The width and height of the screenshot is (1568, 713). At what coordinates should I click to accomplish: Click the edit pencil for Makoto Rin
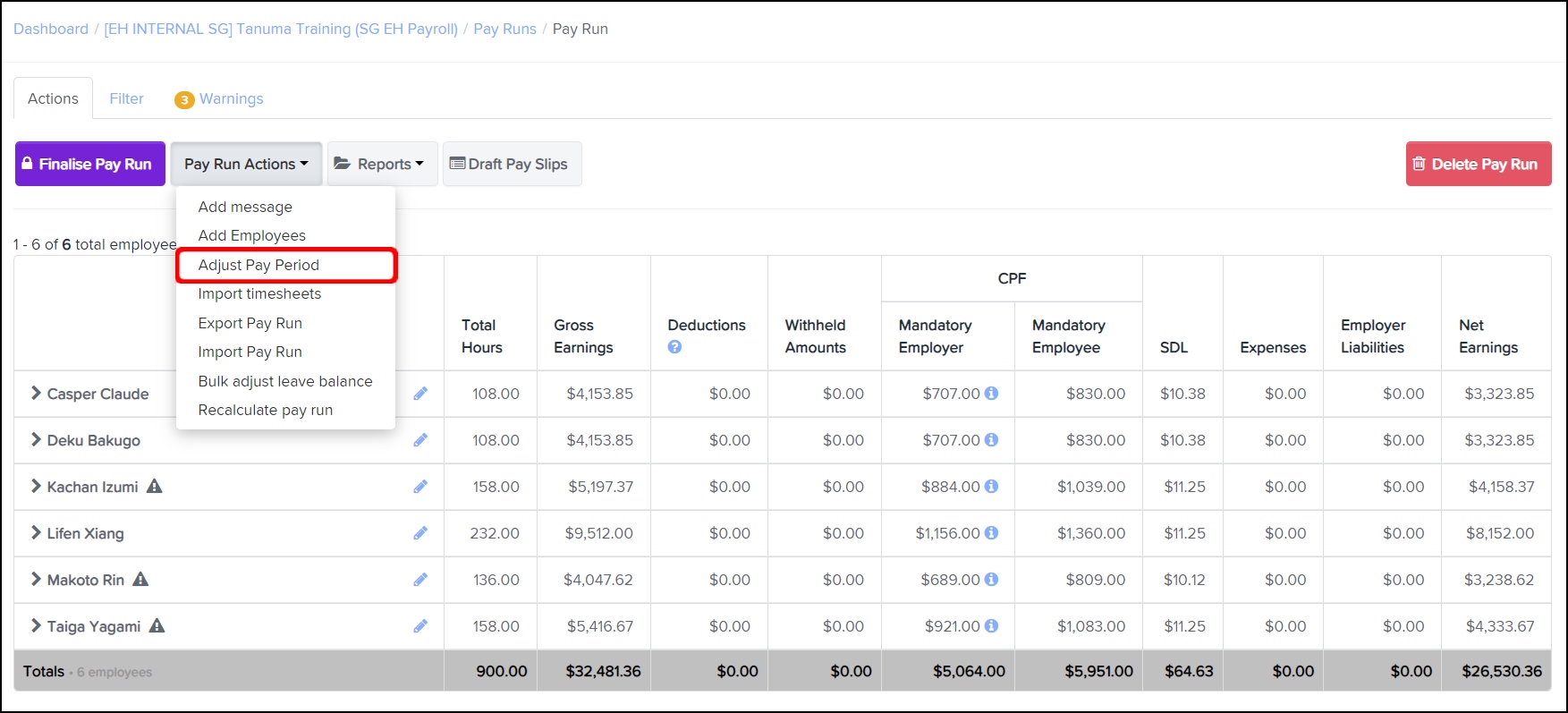click(420, 580)
